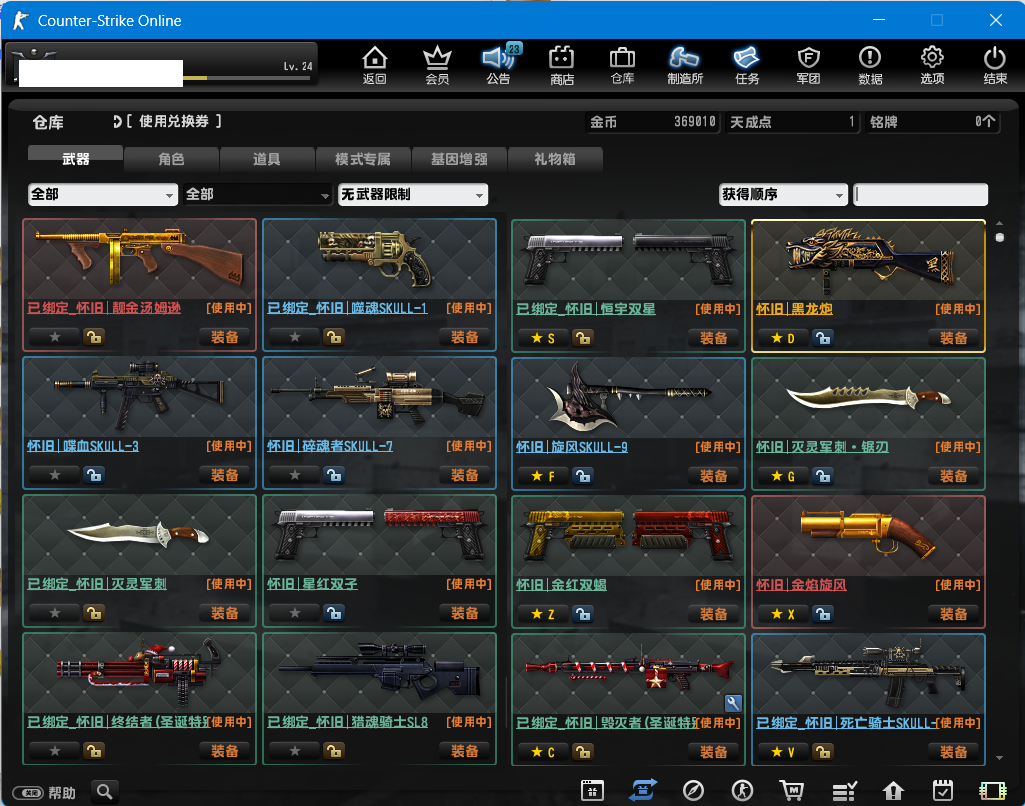Click the checklist icon in bottom bar
The height and width of the screenshot is (806, 1025).
(844, 791)
